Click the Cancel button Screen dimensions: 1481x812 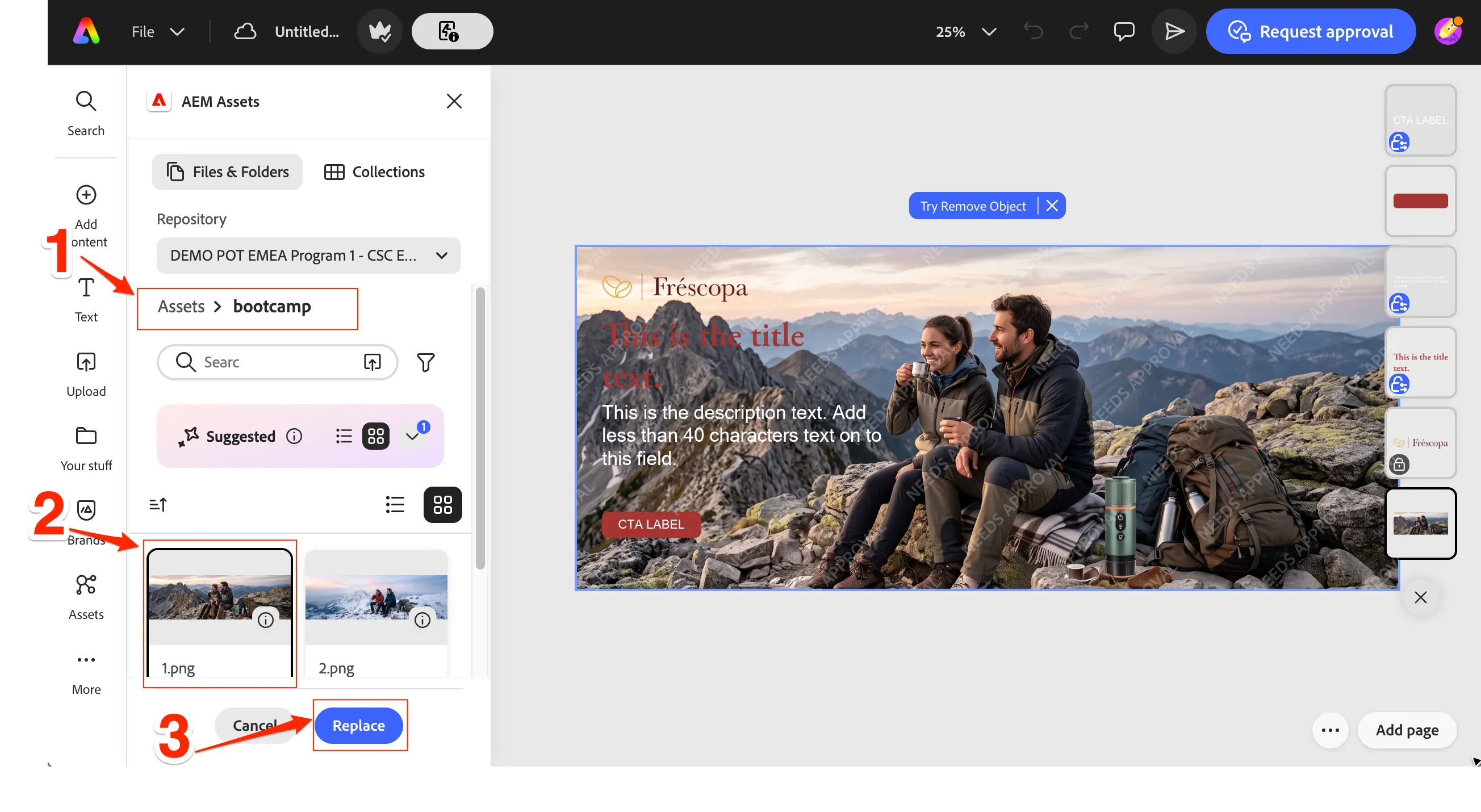coord(256,725)
